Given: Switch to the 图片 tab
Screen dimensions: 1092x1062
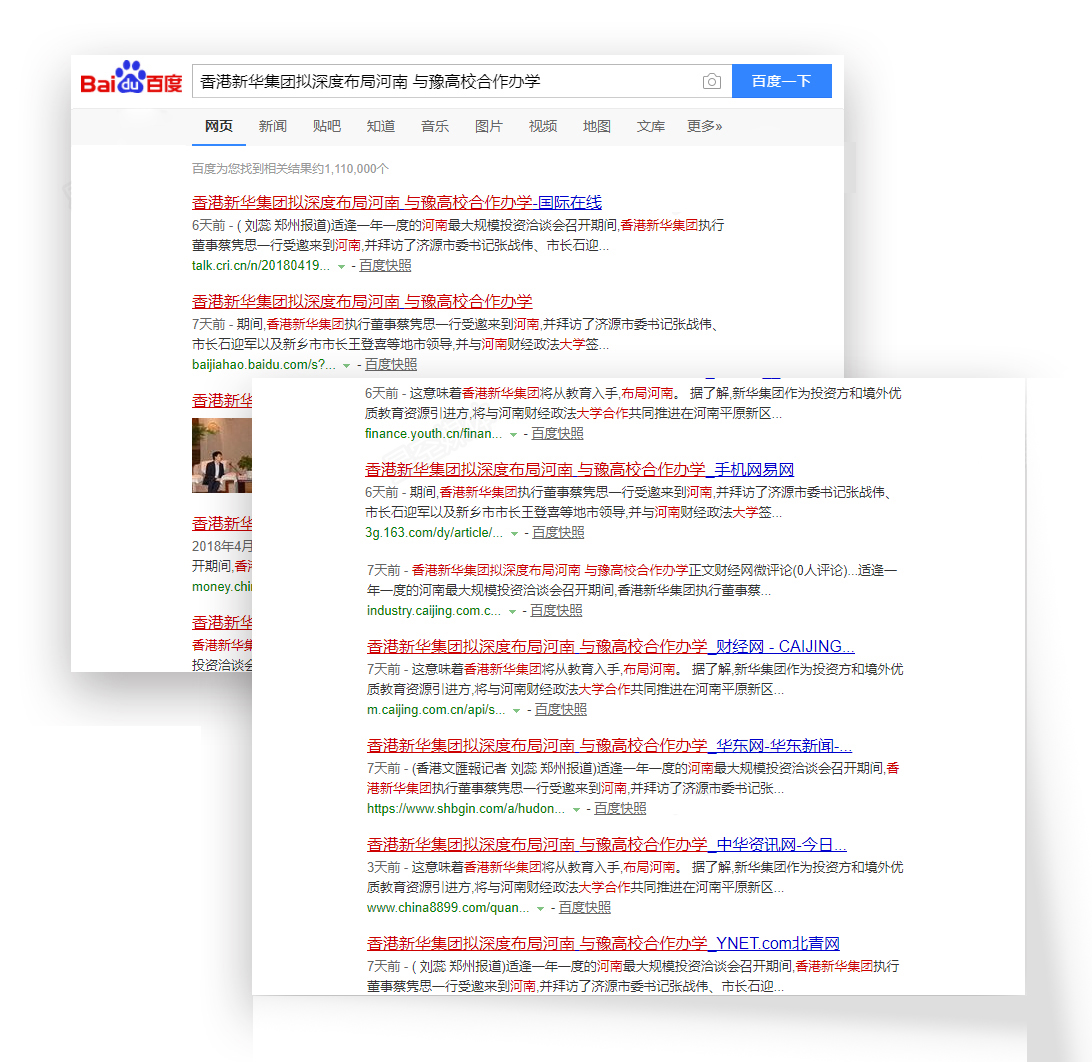Looking at the screenshot, I should click(x=488, y=126).
